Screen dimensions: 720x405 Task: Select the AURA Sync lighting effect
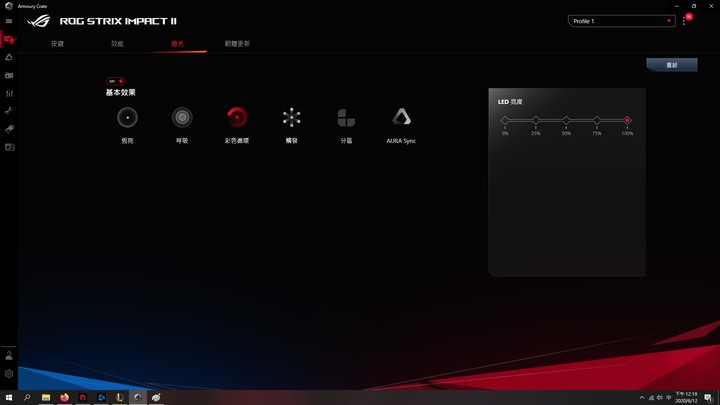point(401,117)
